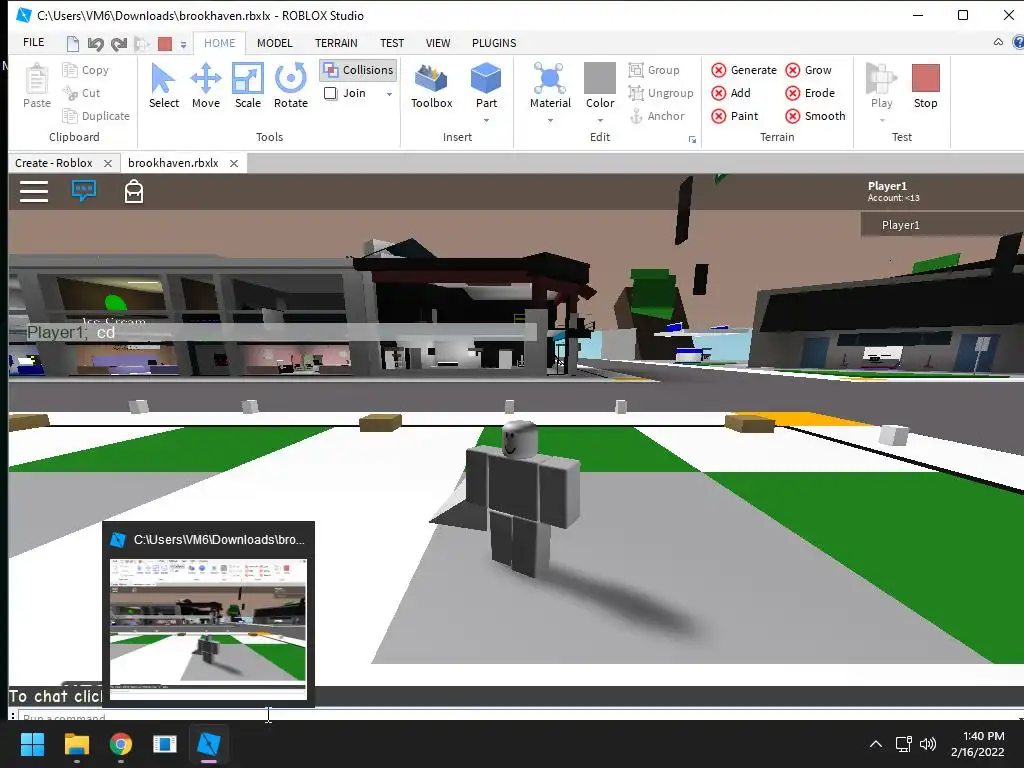Open File Explorer from the taskbar
The width and height of the screenshot is (1024, 768).
(x=76, y=744)
